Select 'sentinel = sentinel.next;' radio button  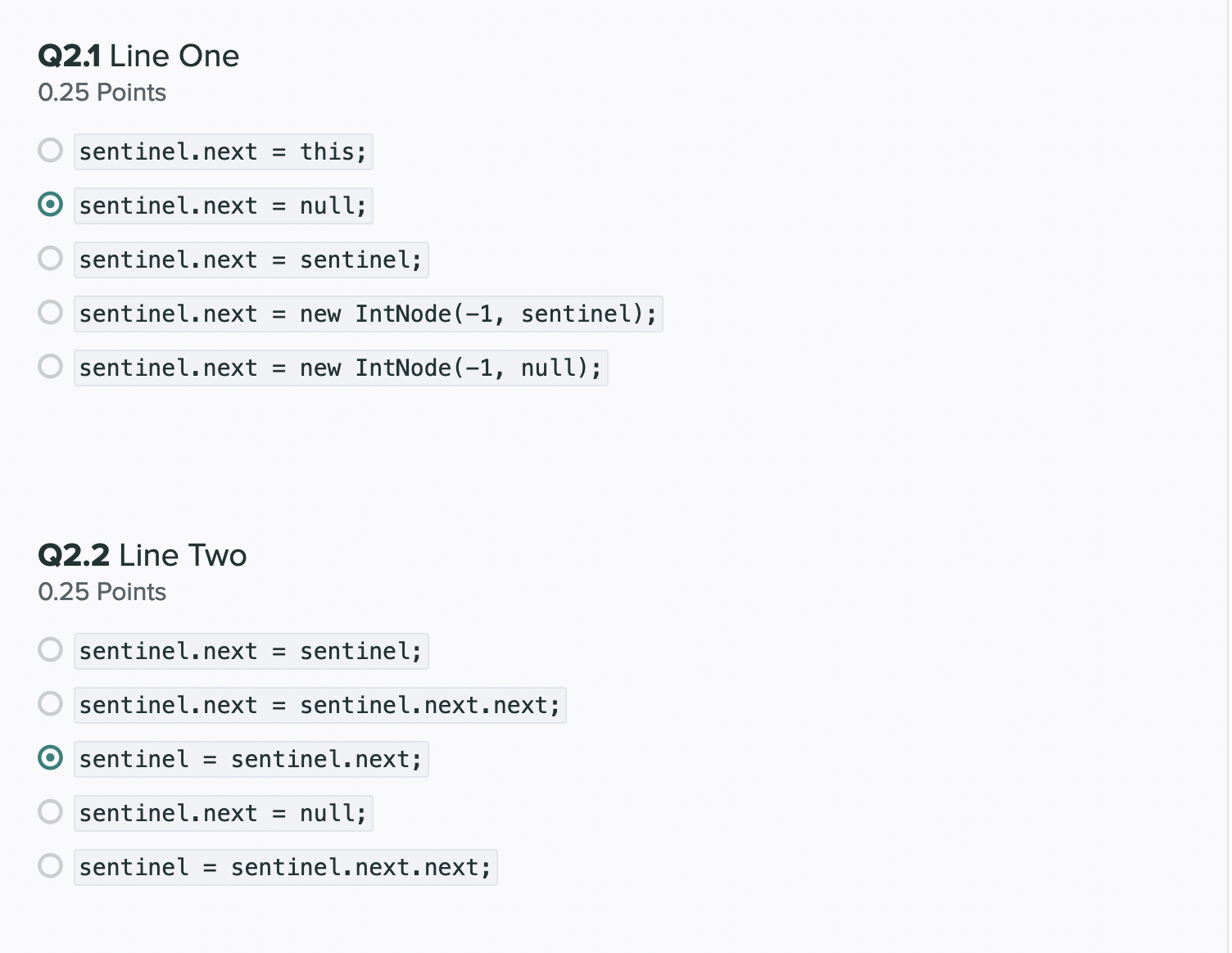(51, 758)
